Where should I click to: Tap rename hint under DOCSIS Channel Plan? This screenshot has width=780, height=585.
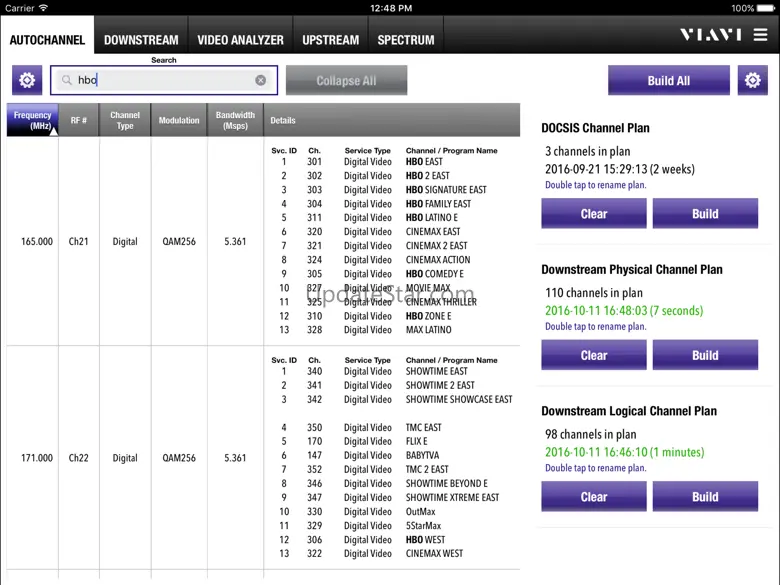click(595, 185)
